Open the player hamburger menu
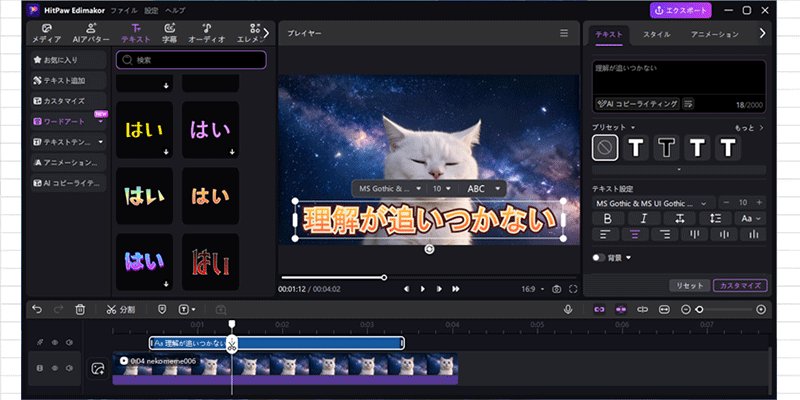Image resolution: width=800 pixels, height=400 pixels. click(564, 33)
